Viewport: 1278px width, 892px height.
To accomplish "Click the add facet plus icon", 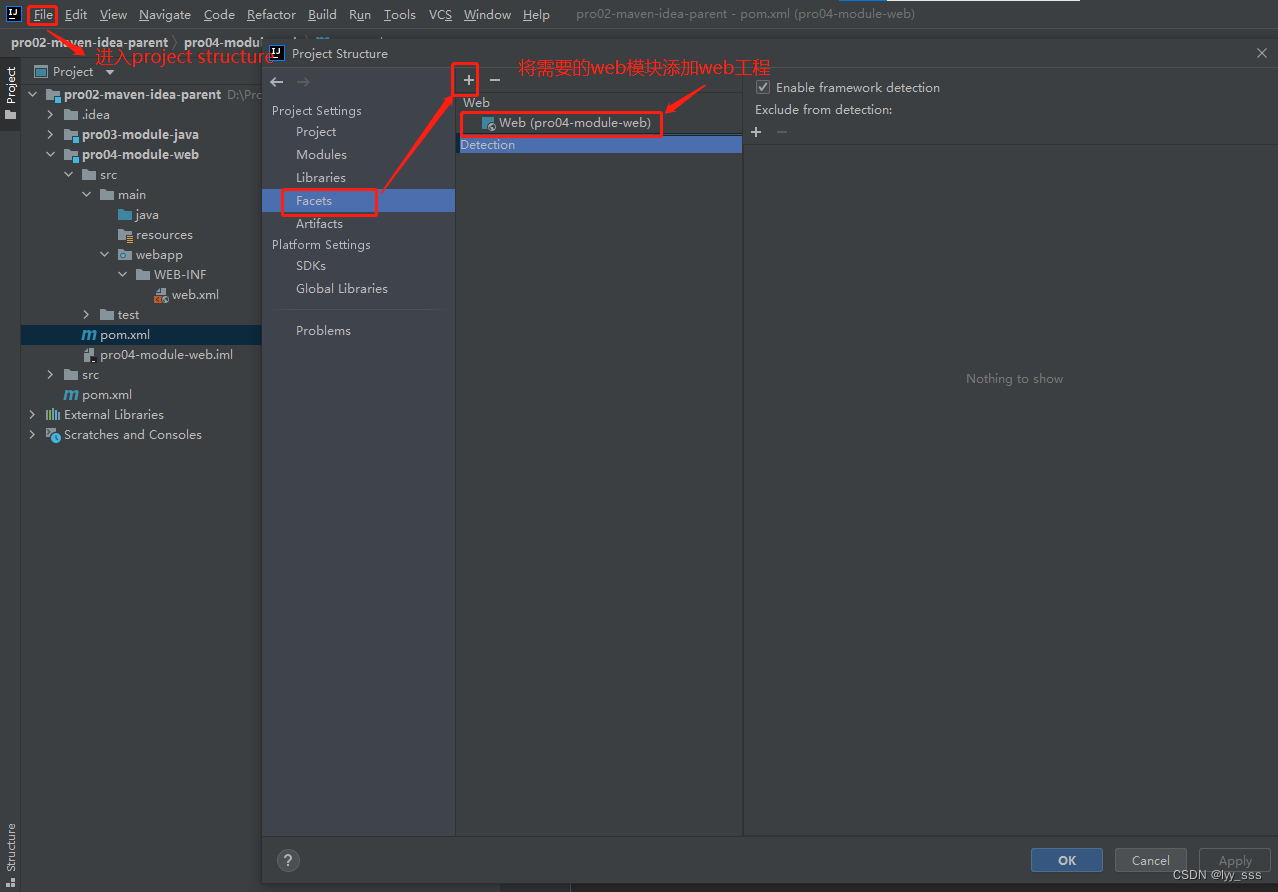I will 468,80.
